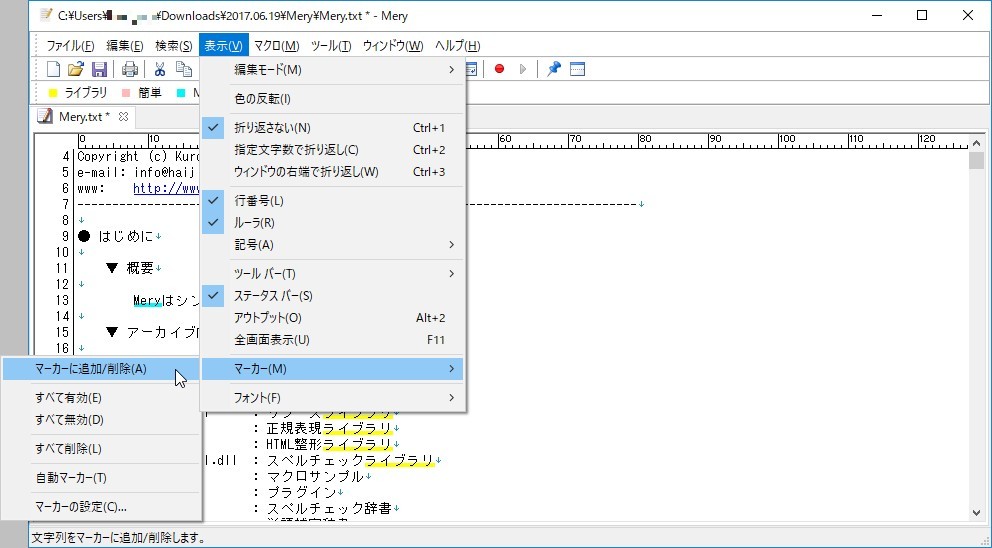Toggle ルーラ(R) ruler display
The width and height of the screenshot is (992, 548).
click(332, 223)
